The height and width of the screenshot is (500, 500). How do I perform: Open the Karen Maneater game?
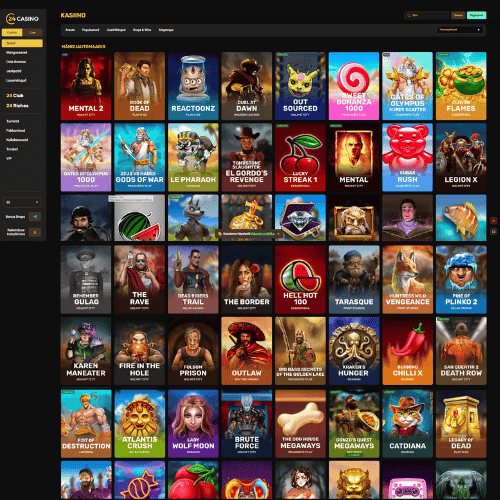pyautogui.click(x=86, y=351)
